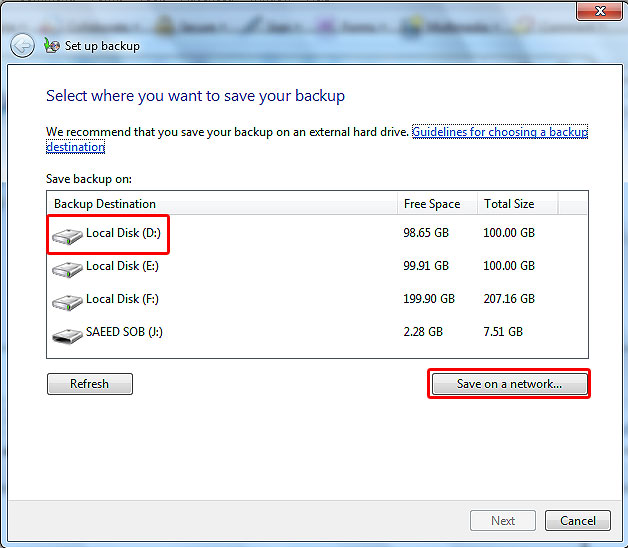Viewport: 628px width, 548px height.
Task: Click the Set up backup title icon
Action: pyautogui.click(x=52, y=46)
